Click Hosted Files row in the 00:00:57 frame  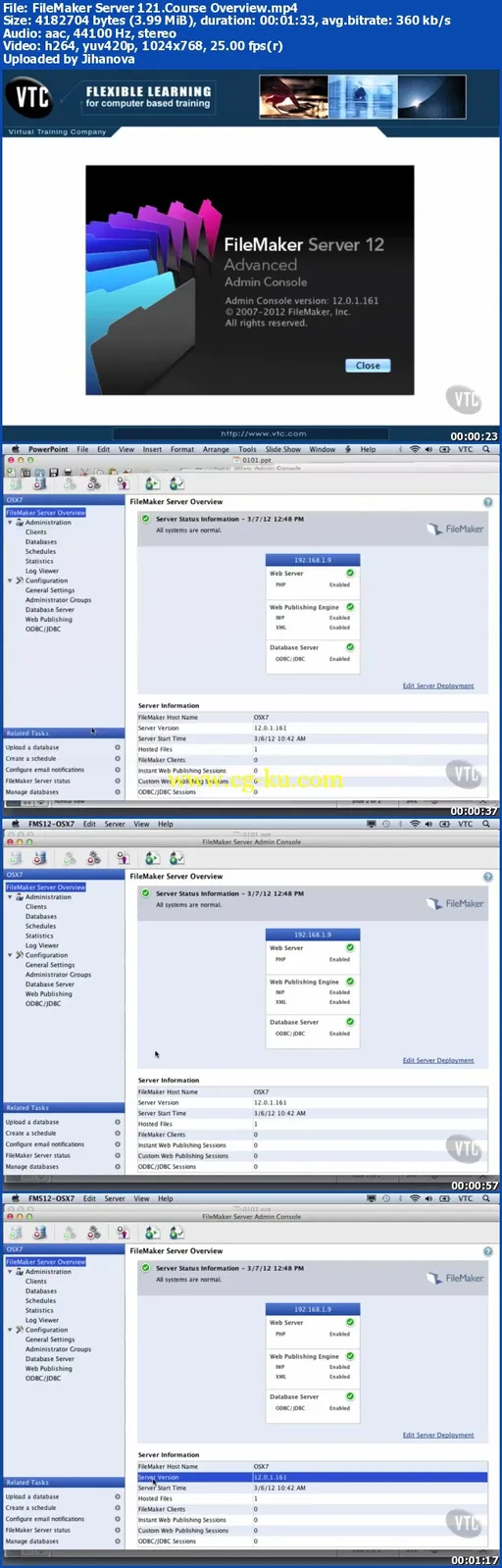(312, 1124)
